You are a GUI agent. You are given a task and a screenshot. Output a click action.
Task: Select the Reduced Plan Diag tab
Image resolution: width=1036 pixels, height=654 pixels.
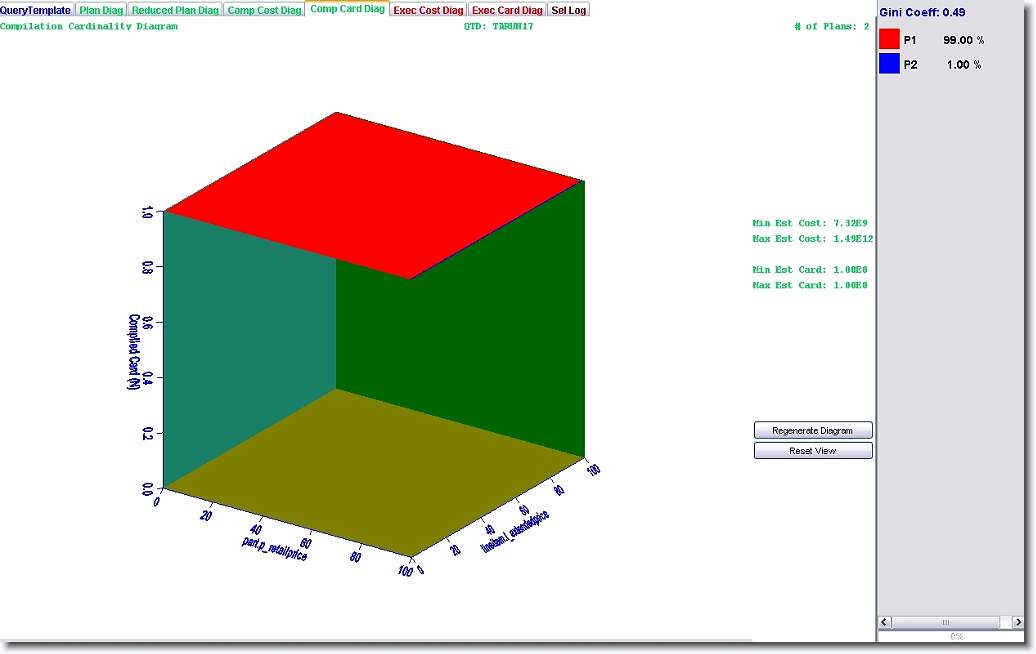(x=175, y=10)
